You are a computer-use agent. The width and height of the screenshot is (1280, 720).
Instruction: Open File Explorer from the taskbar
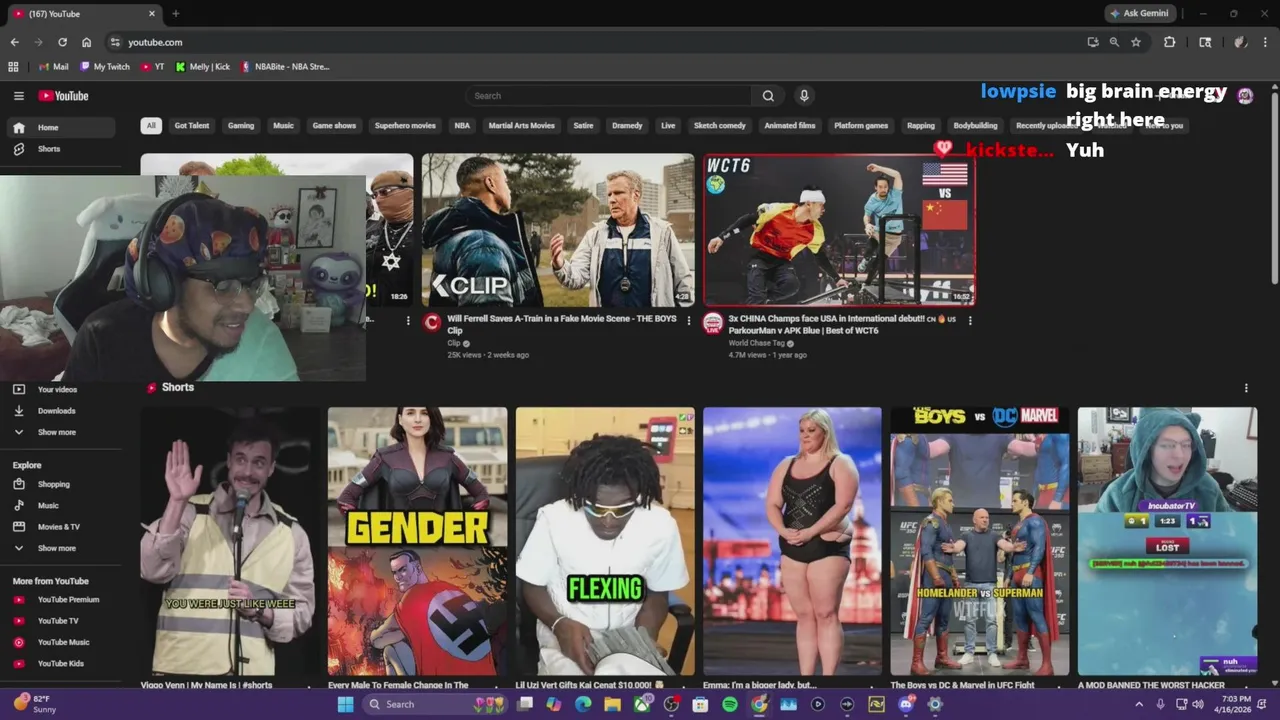(x=612, y=704)
